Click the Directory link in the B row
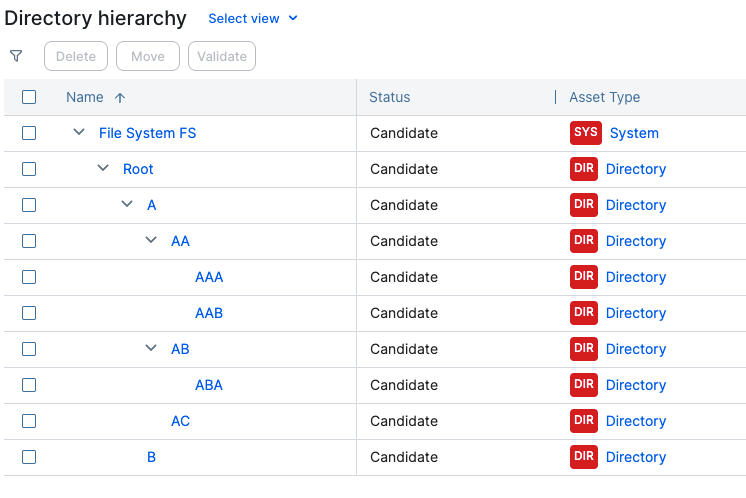 coord(636,457)
